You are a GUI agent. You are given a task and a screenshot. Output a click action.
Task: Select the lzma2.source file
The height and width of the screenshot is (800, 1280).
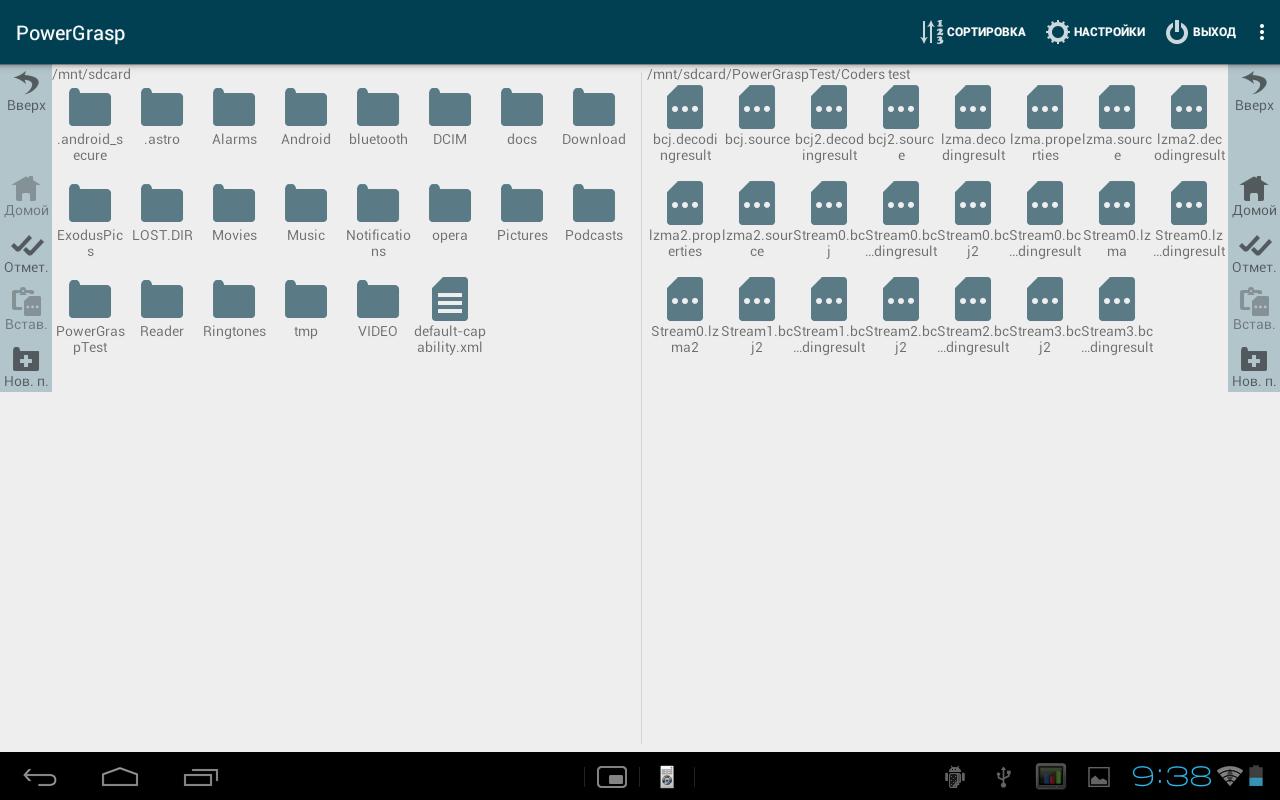point(757,220)
